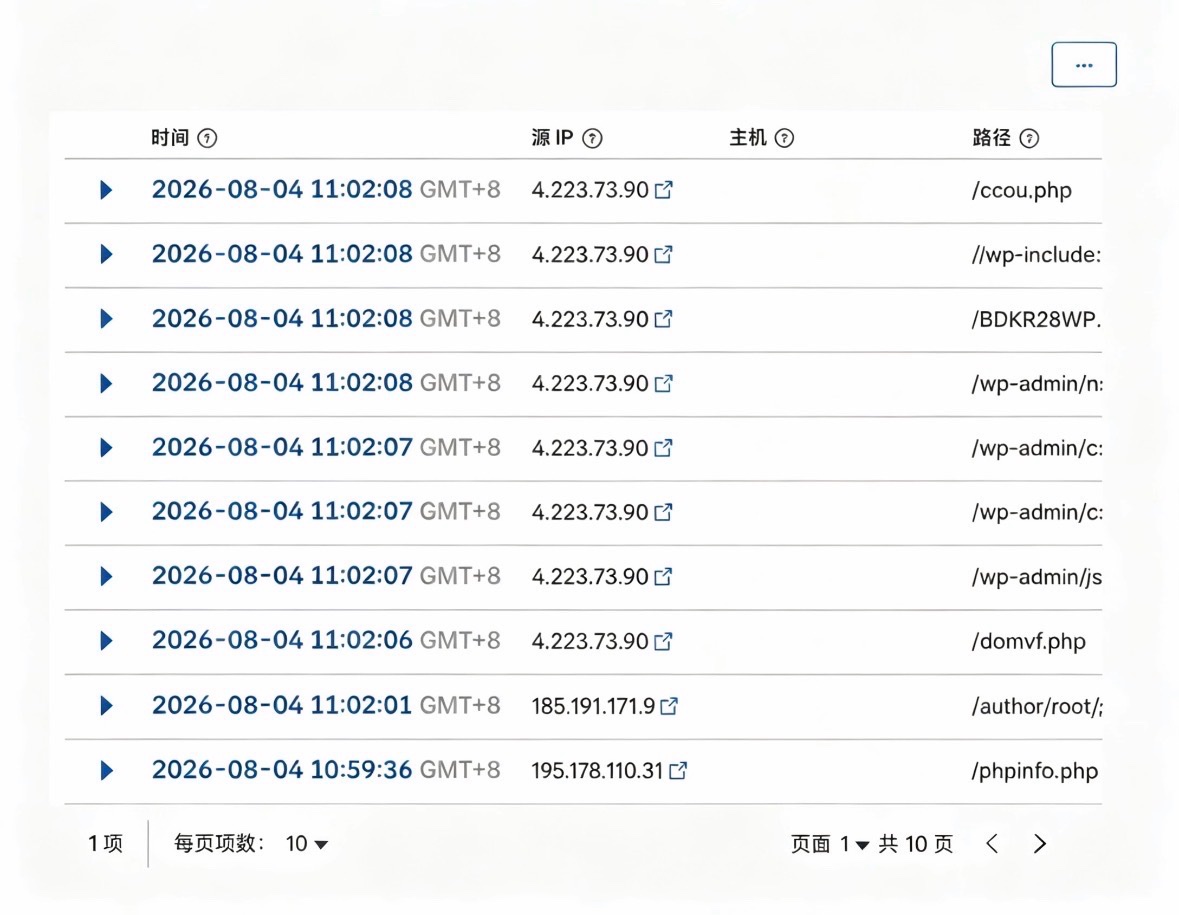Click the /domvf.php path cell
This screenshot has height=915, width=1179.
pyautogui.click(x=1028, y=642)
